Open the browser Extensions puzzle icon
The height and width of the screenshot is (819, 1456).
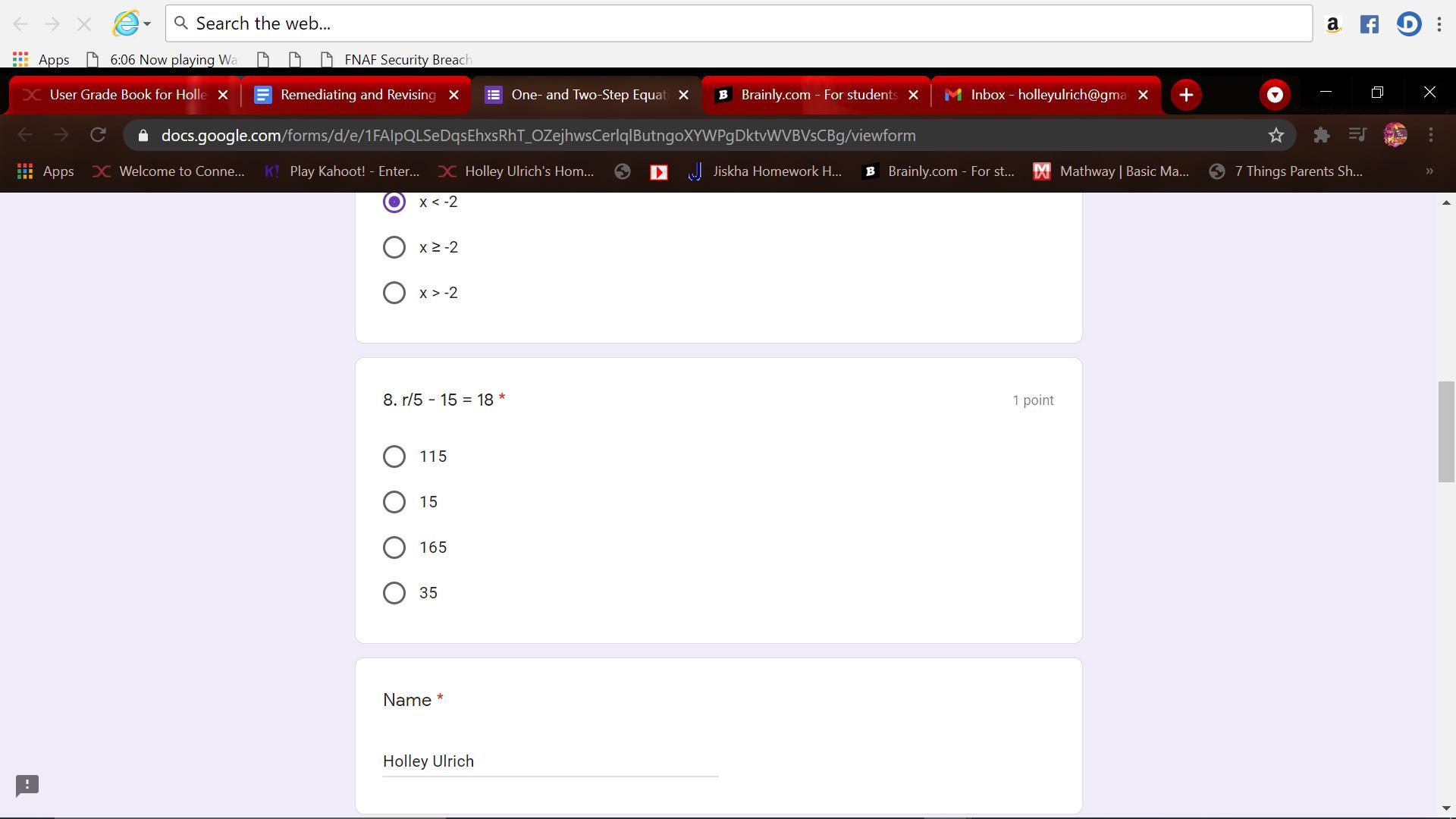(1321, 136)
